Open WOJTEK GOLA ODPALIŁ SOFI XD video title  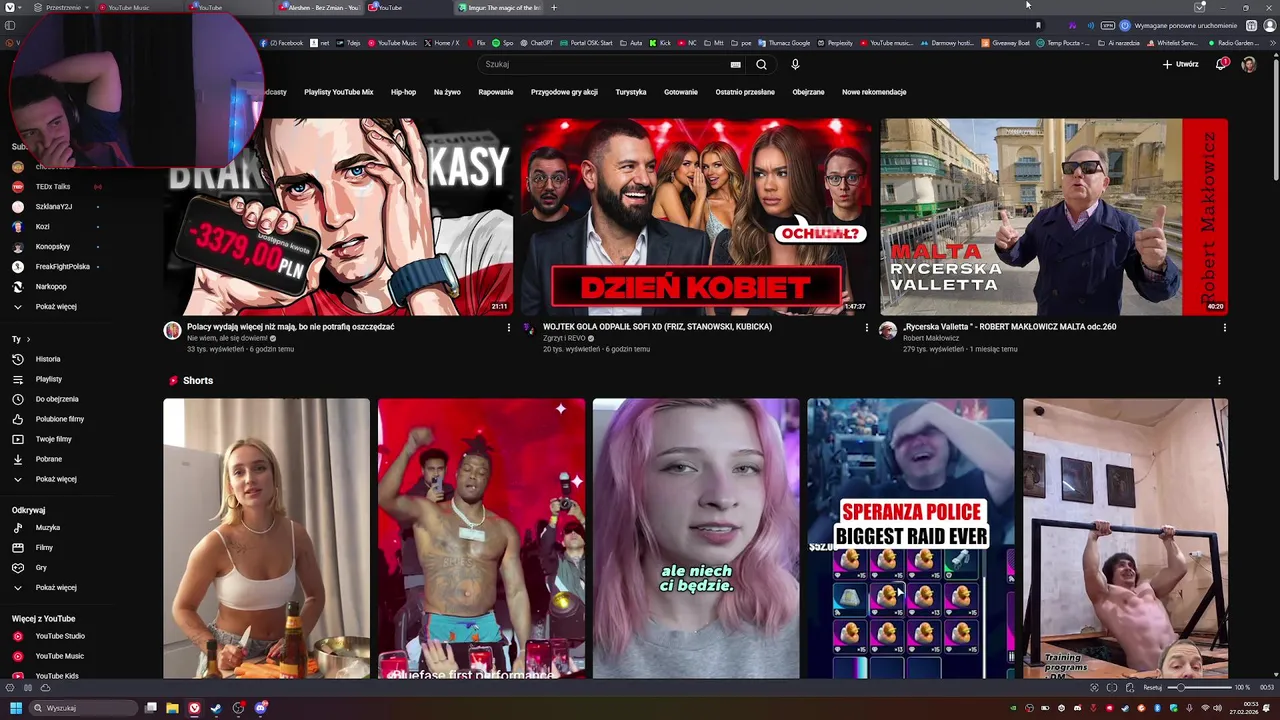[x=657, y=327]
